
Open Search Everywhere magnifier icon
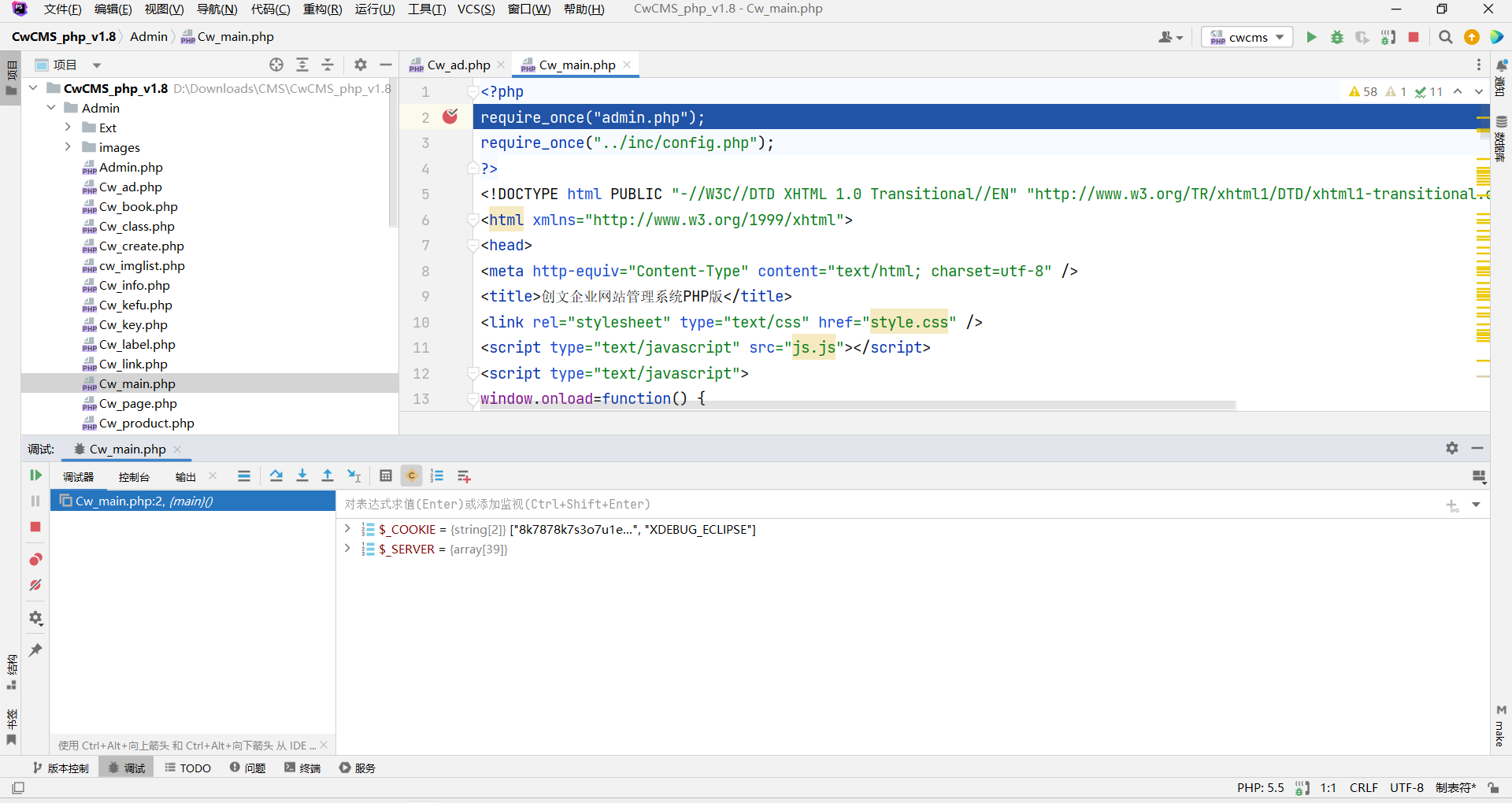(1445, 37)
